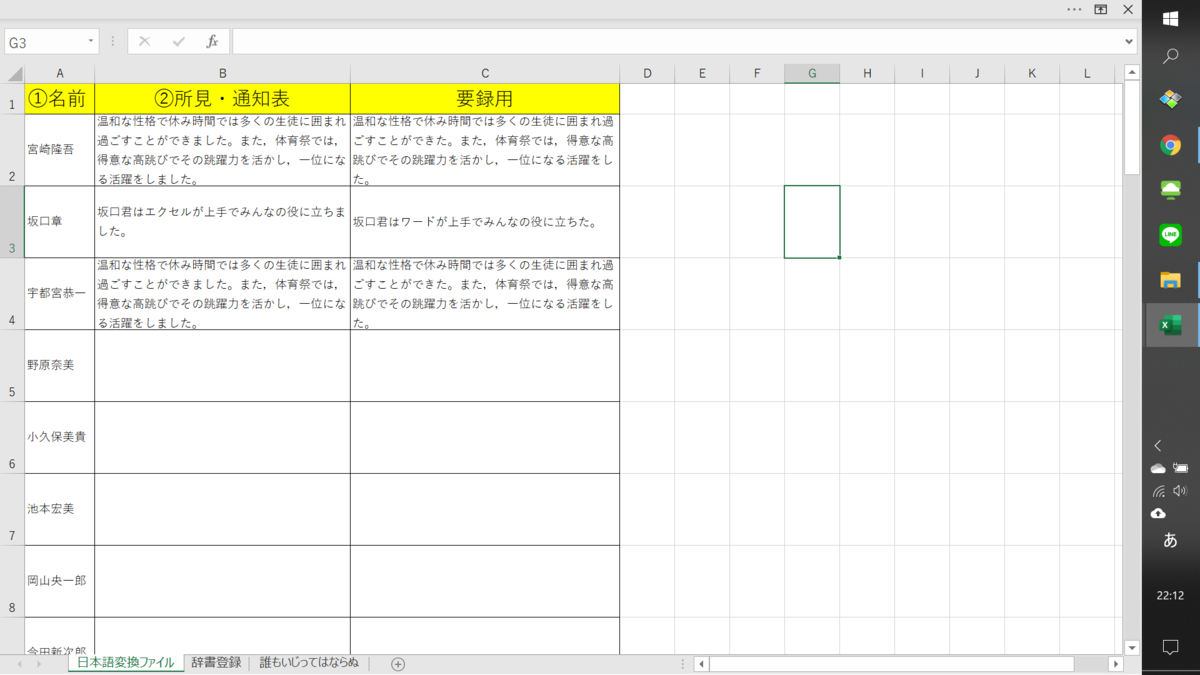
Task: Select cell with name 池本宏美
Action: point(60,510)
